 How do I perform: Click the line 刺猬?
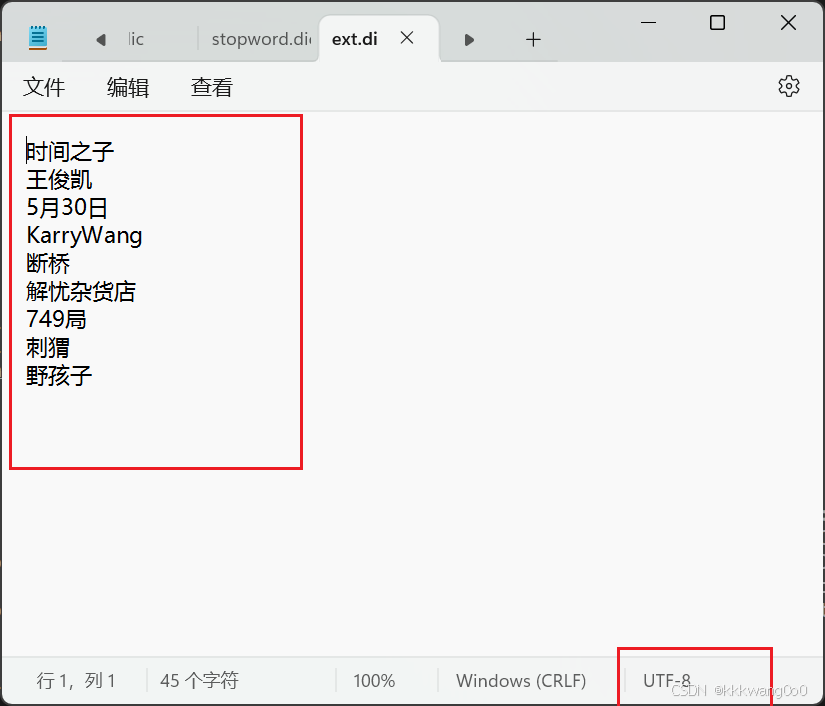coord(48,348)
